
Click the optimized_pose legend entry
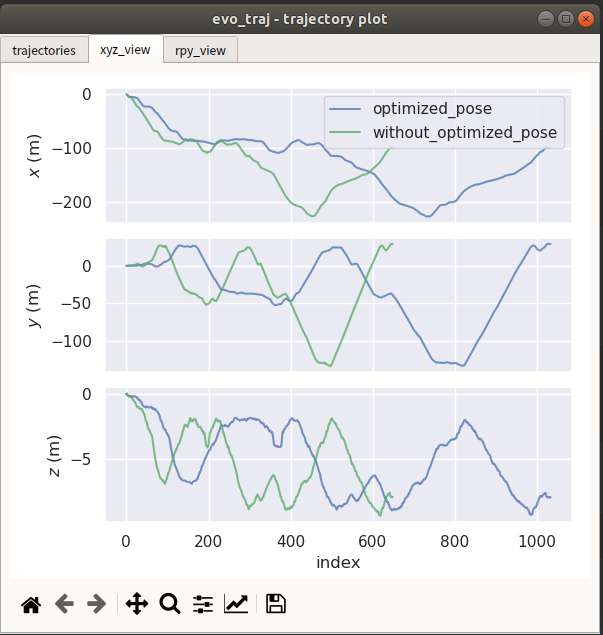click(431, 108)
